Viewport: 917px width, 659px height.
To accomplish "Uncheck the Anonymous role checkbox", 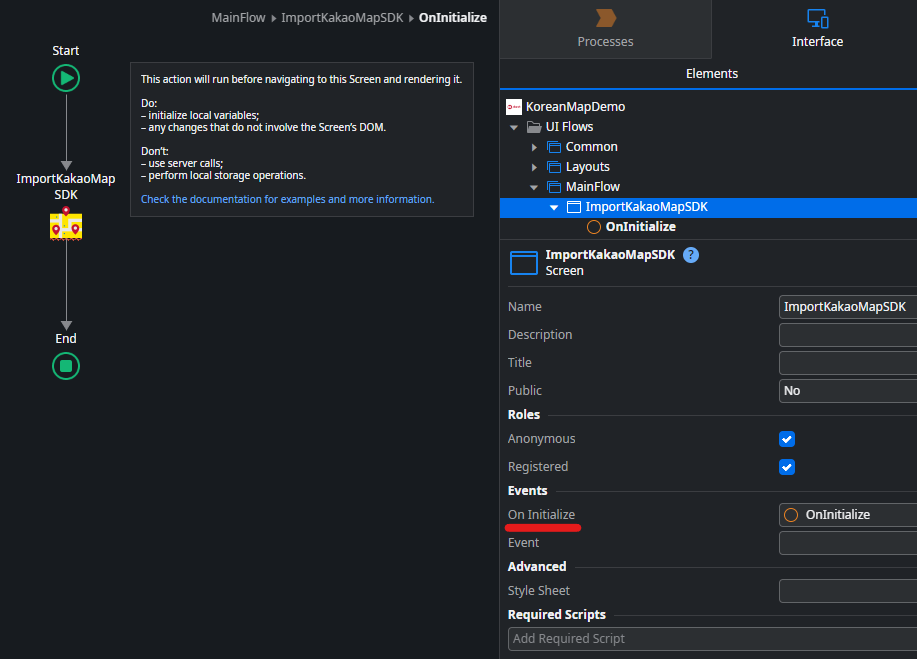I will click(787, 439).
